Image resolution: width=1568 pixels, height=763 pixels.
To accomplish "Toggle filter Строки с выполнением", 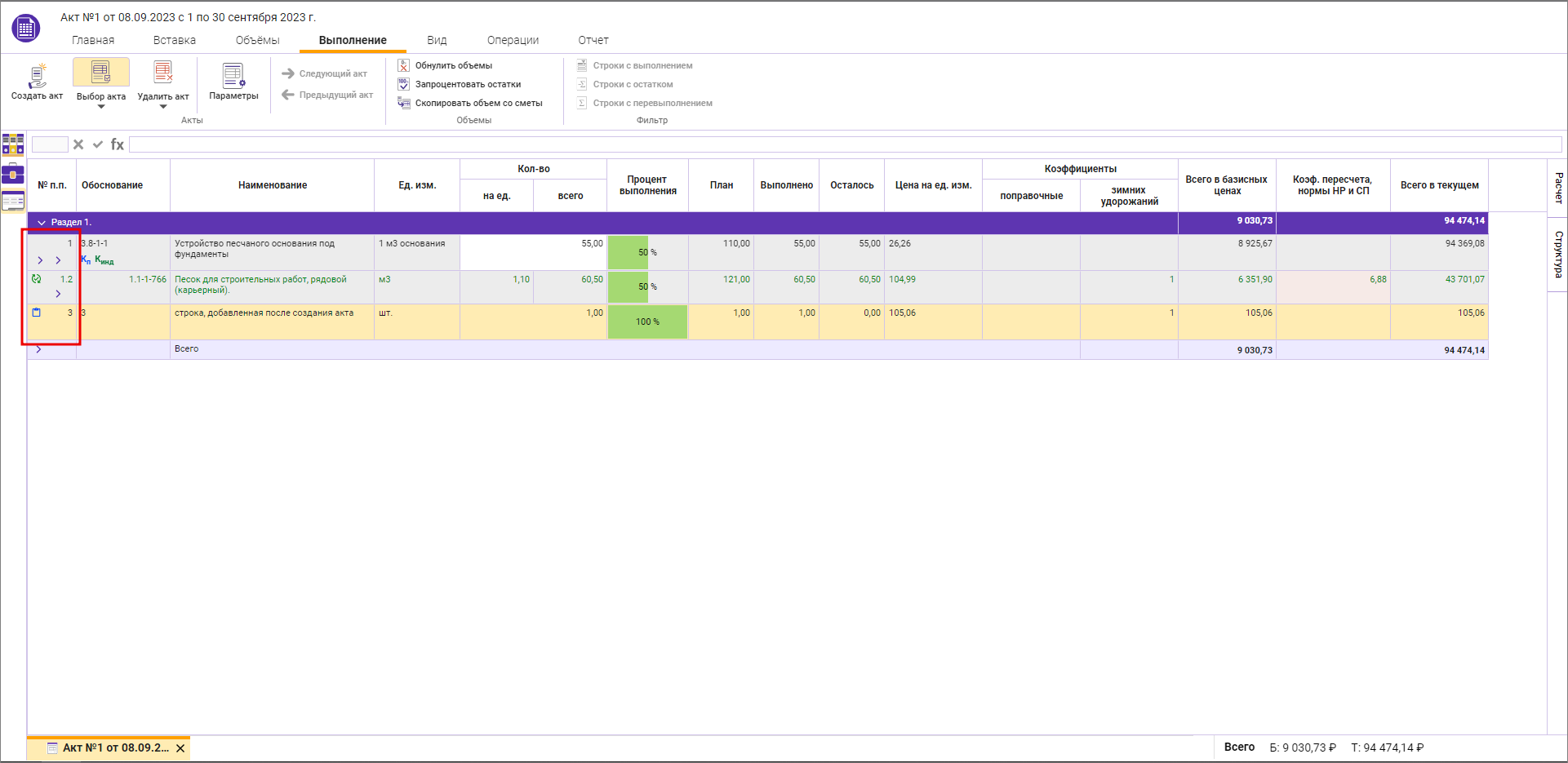I will tap(642, 65).
